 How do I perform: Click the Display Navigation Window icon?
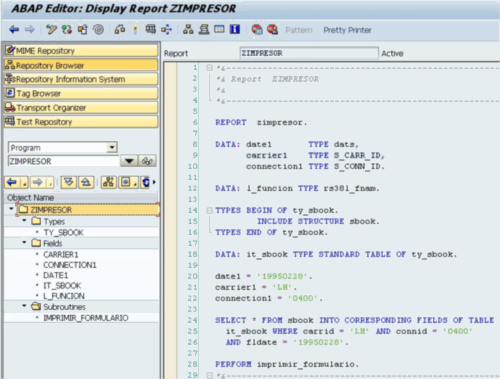[x=204, y=30]
